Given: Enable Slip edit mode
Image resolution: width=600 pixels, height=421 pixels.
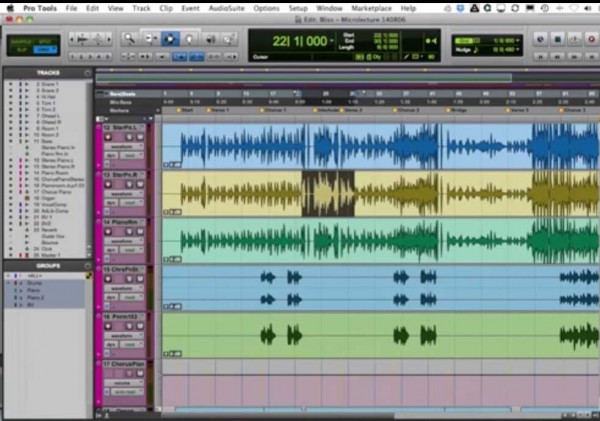Looking at the screenshot, I should (20, 50).
